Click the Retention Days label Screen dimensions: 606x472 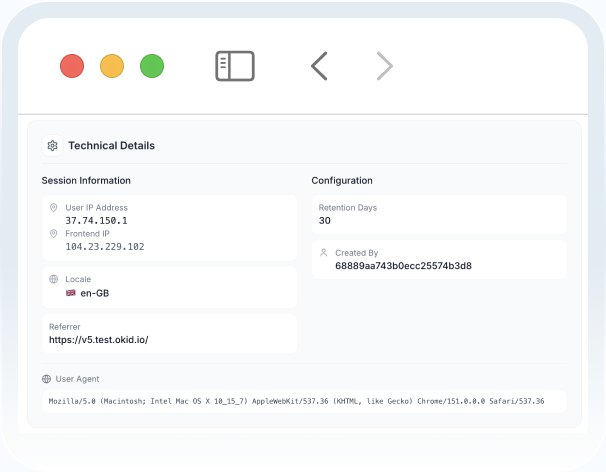pos(348,208)
